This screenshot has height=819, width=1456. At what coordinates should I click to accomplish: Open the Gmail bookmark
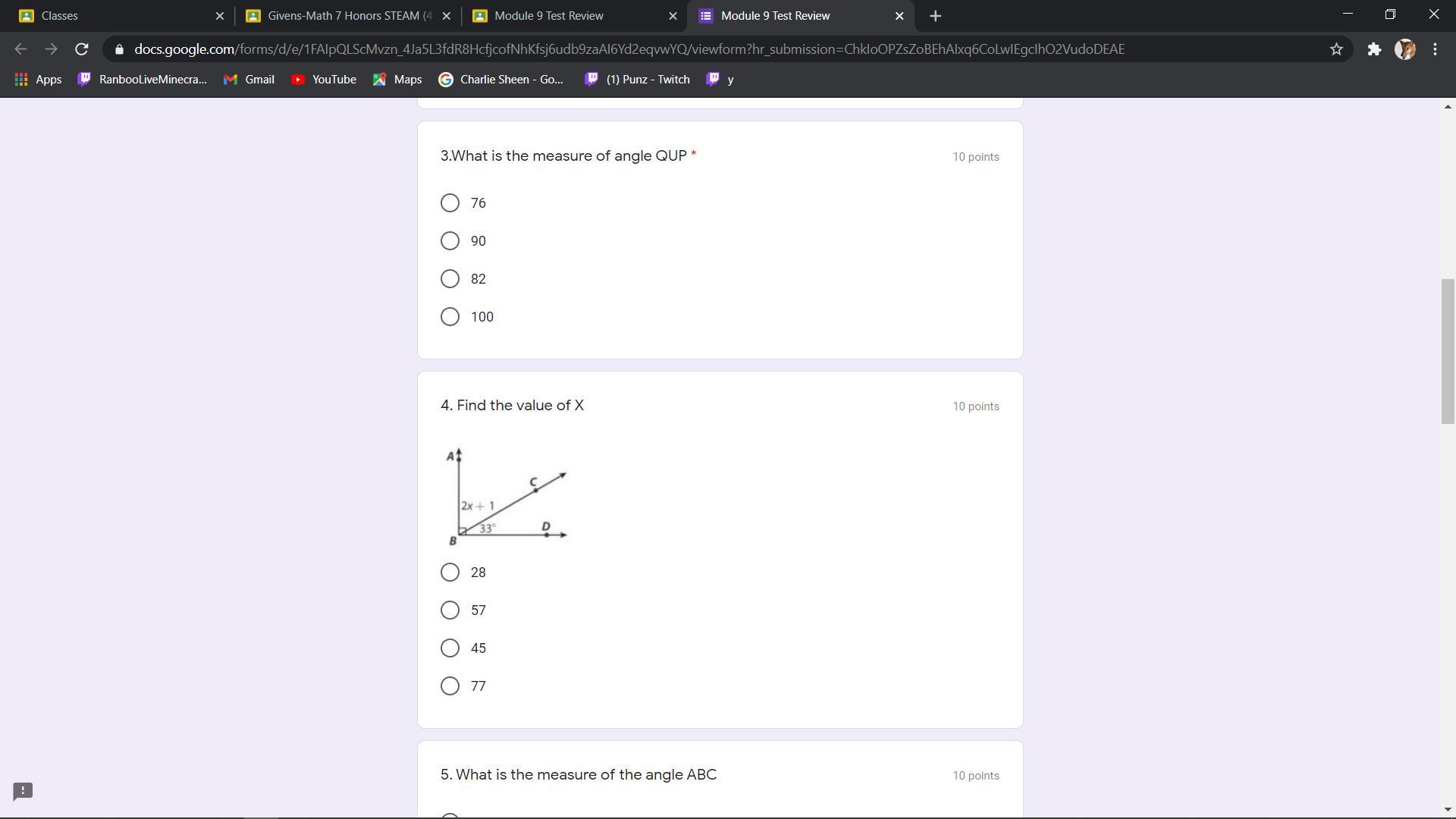249,80
